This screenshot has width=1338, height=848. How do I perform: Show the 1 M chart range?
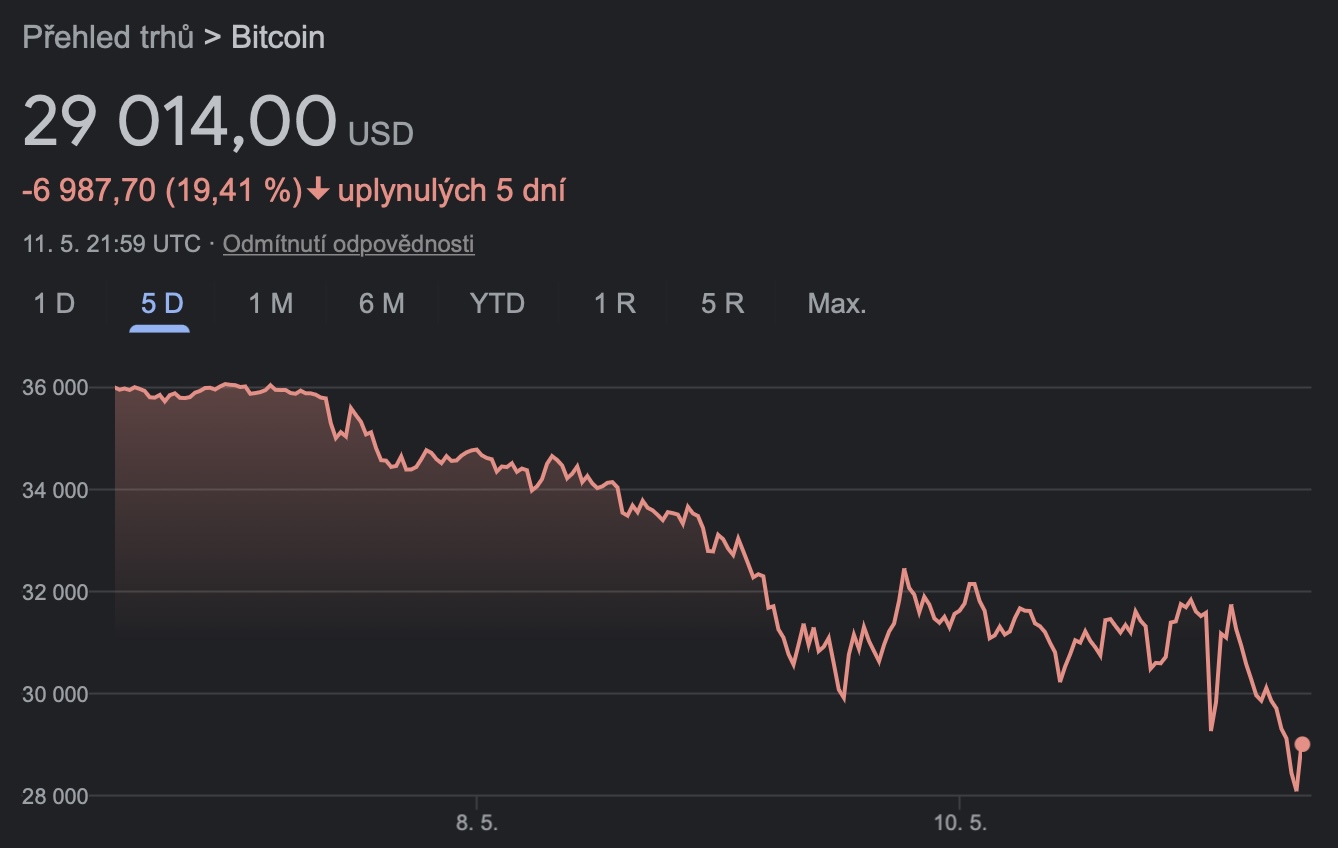click(x=270, y=303)
